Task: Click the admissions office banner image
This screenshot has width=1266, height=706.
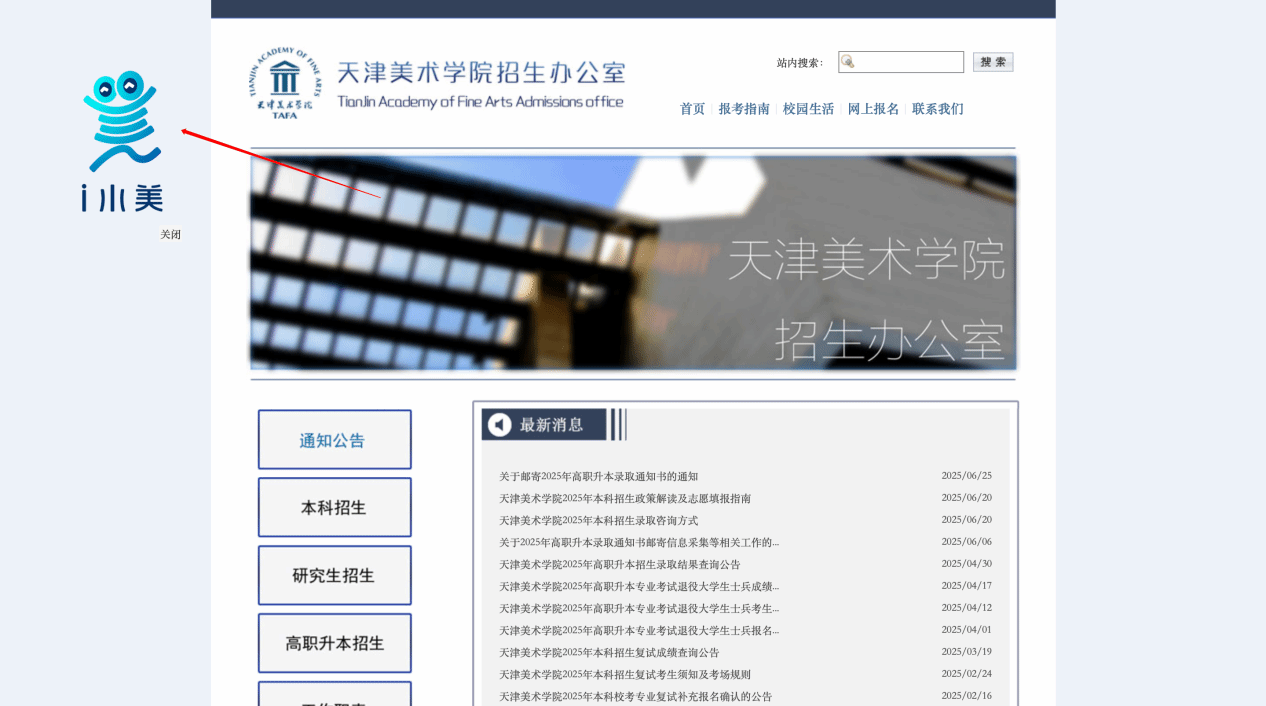Action: (632, 263)
